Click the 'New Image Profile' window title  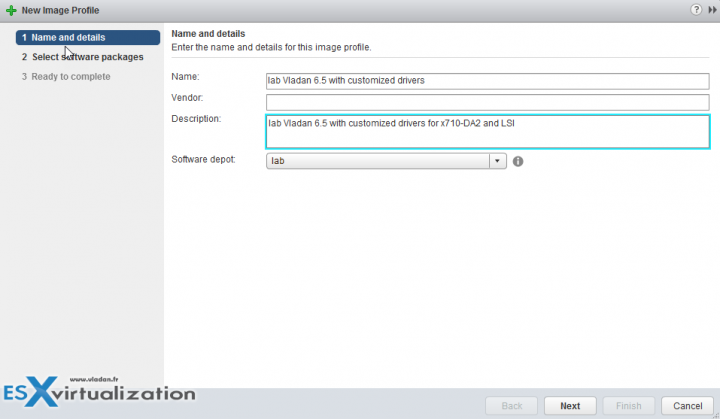[60, 10]
